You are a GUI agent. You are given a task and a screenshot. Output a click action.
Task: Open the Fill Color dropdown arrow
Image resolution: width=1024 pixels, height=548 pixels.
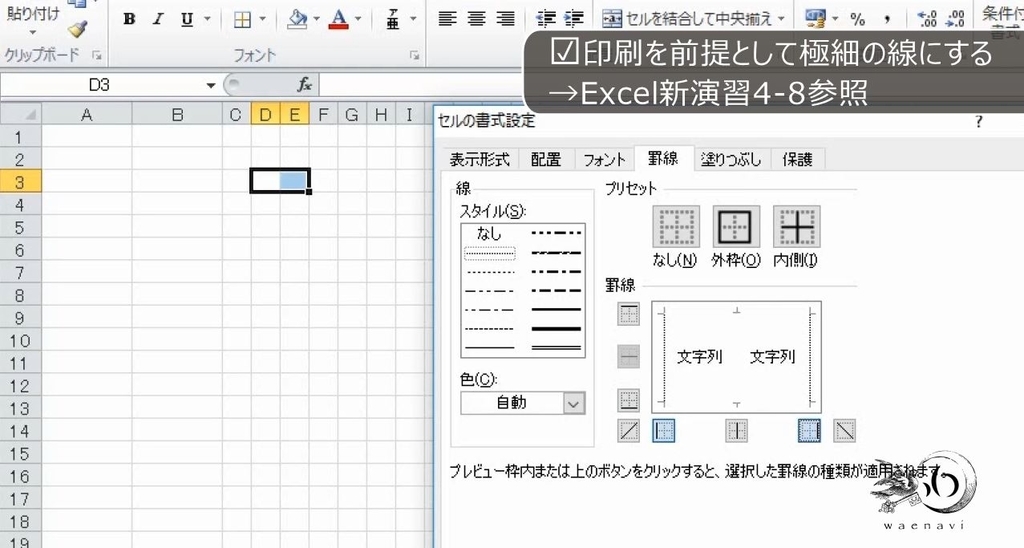click(317, 19)
